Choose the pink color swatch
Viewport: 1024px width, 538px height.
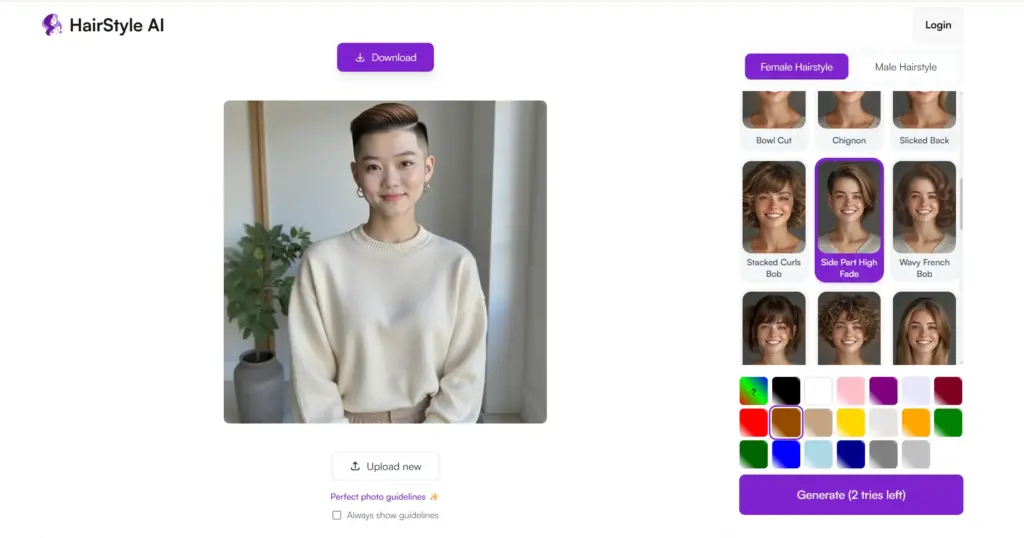[x=851, y=391]
